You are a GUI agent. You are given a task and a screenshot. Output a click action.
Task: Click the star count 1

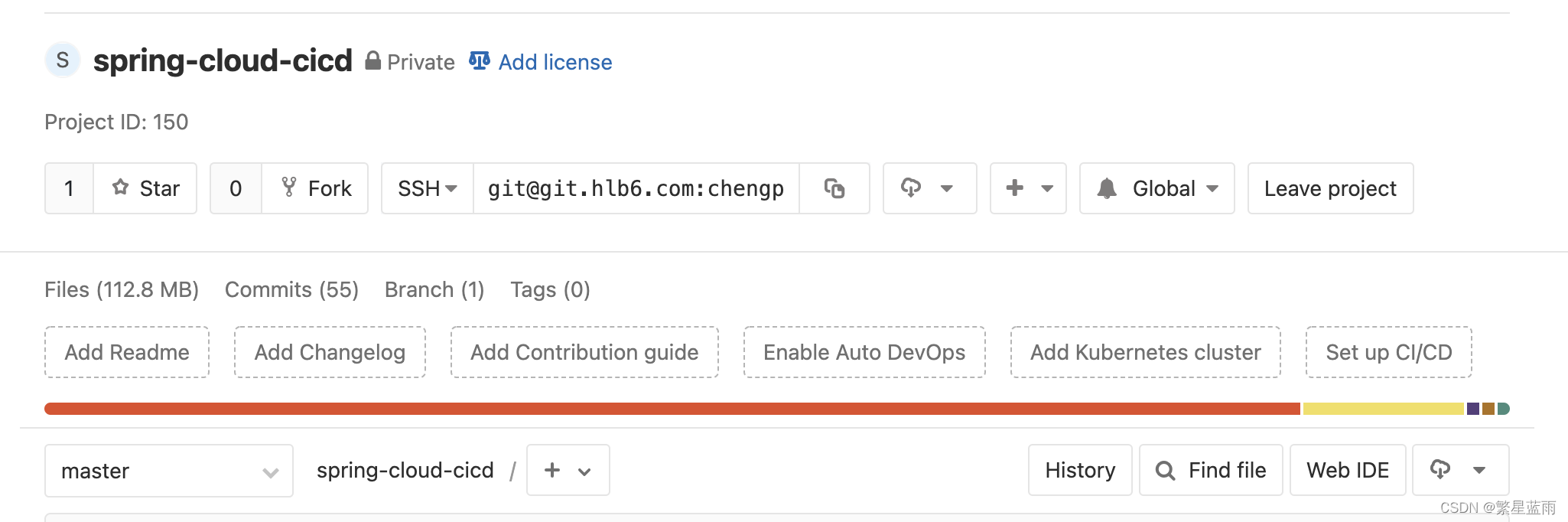click(70, 188)
